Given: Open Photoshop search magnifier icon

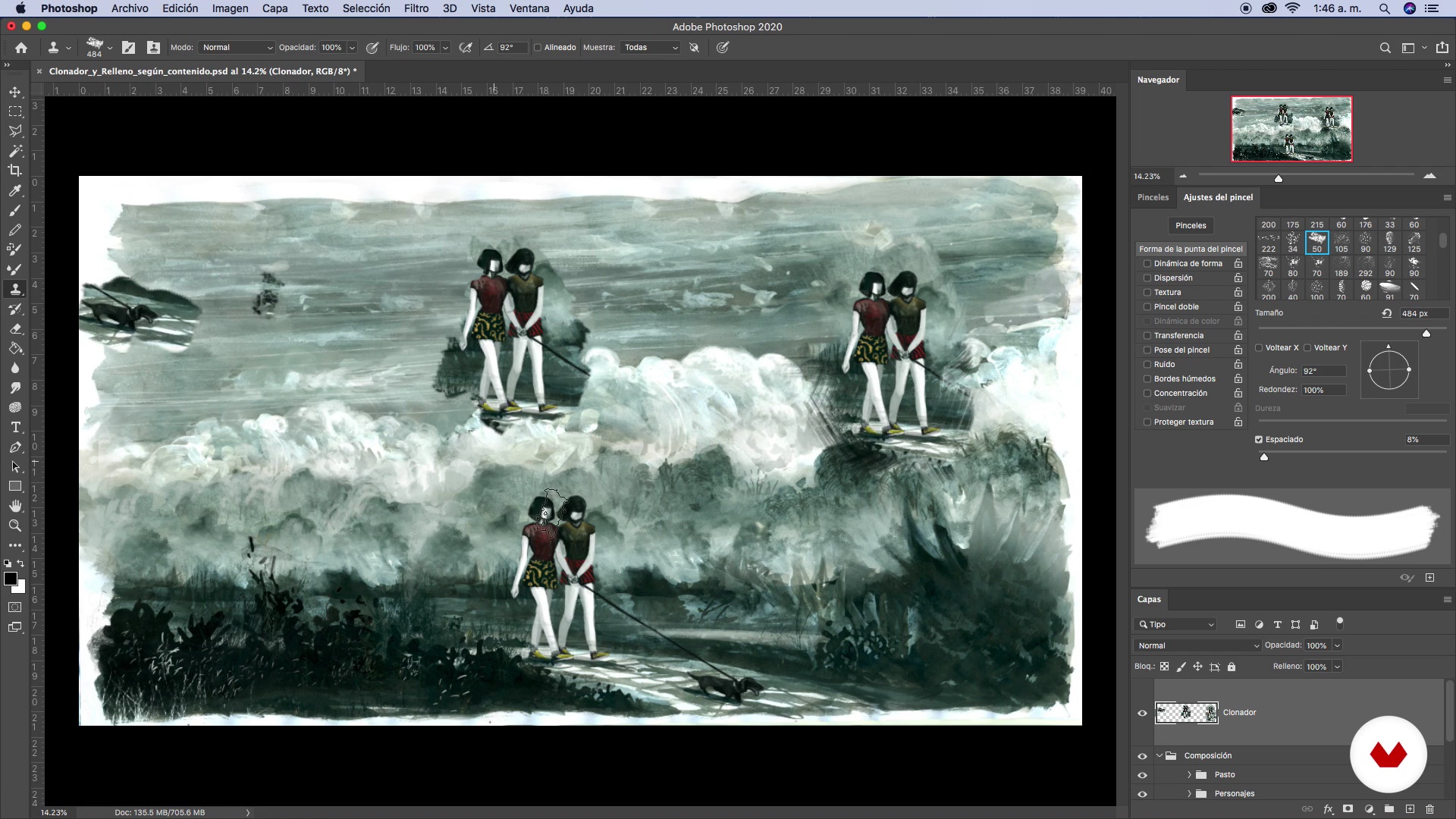Looking at the screenshot, I should (1385, 47).
